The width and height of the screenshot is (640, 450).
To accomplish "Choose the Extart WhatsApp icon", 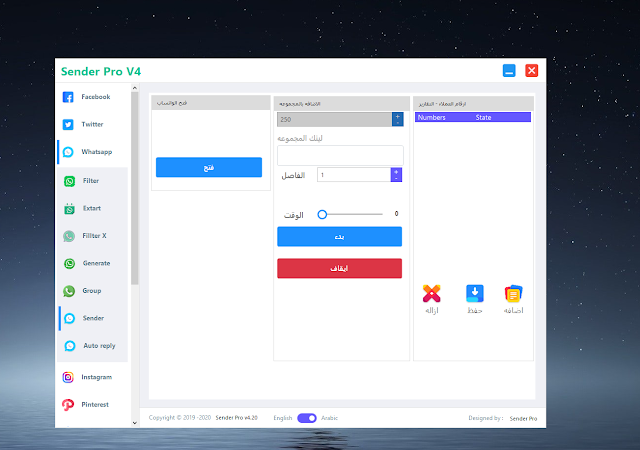I will [69, 209].
